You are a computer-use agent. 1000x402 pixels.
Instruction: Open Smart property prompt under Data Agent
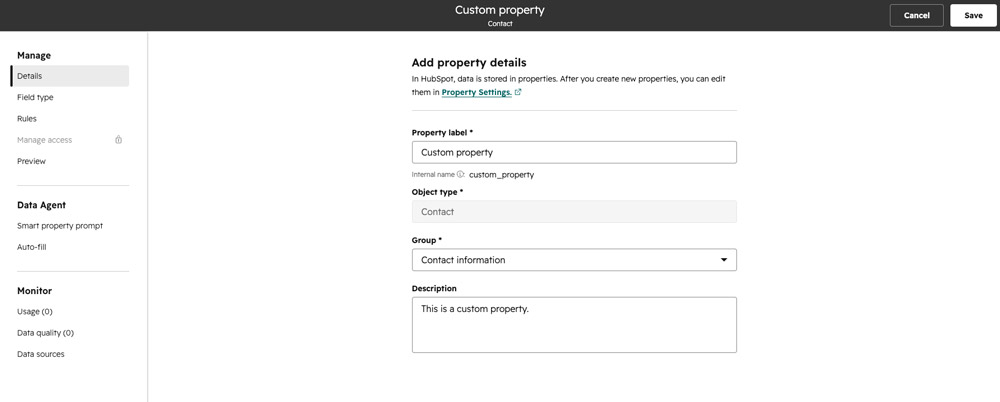tap(60, 226)
